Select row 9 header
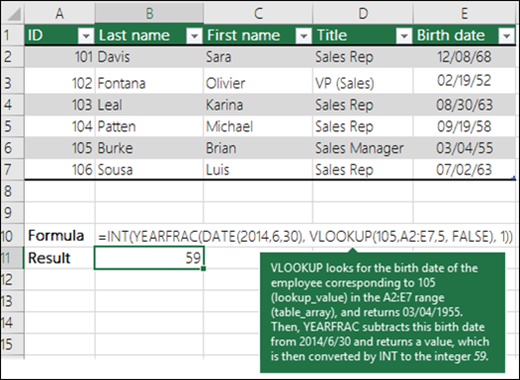The width and height of the screenshot is (520, 380). pyautogui.click(x=12, y=213)
